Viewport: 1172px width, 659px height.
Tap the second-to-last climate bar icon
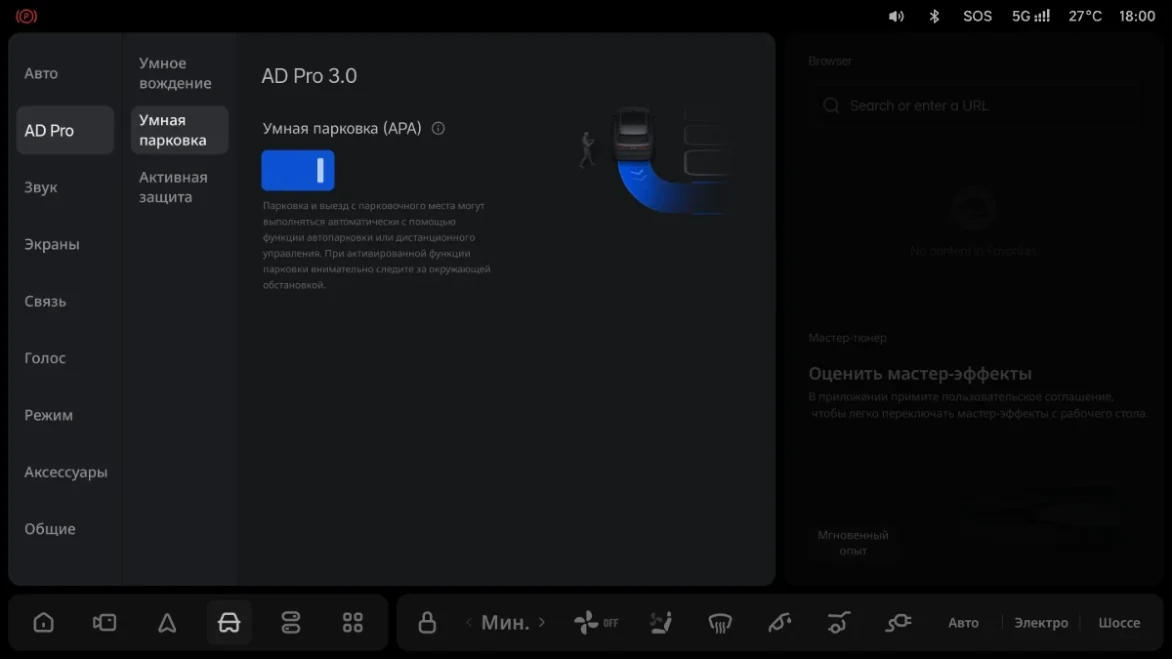(x=839, y=622)
